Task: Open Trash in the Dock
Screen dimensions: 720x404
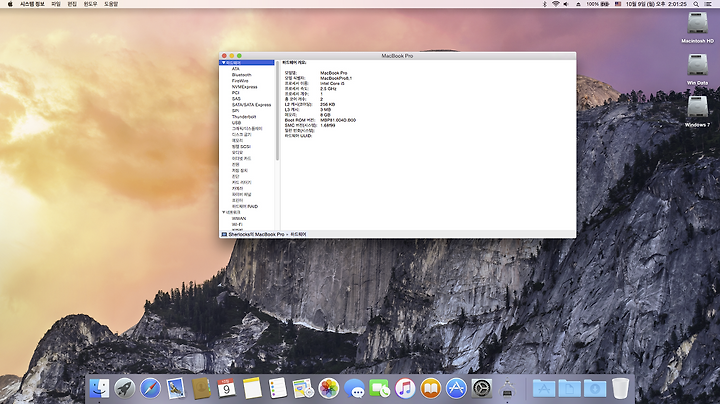Action: pyautogui.click(x=620, y=388)
